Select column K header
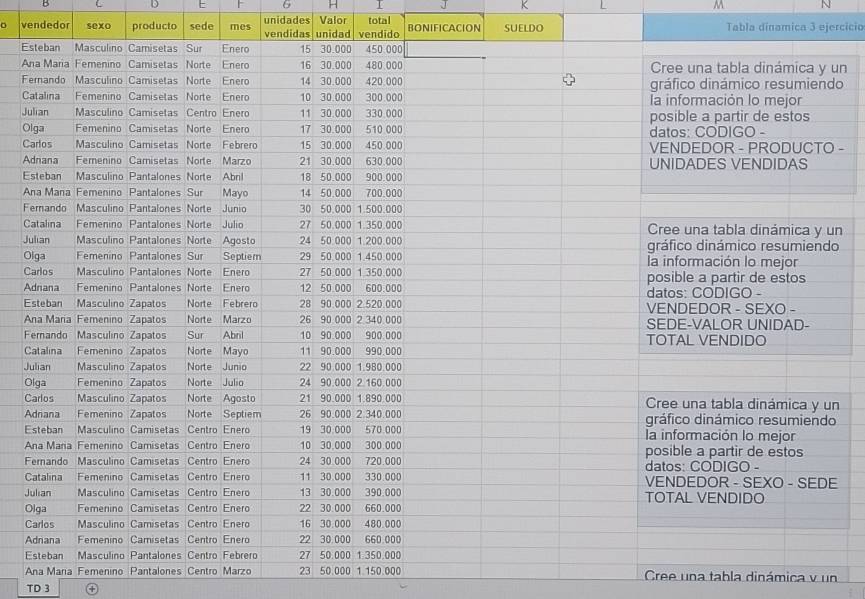This screenshot has height=599, width=865. 523,6
